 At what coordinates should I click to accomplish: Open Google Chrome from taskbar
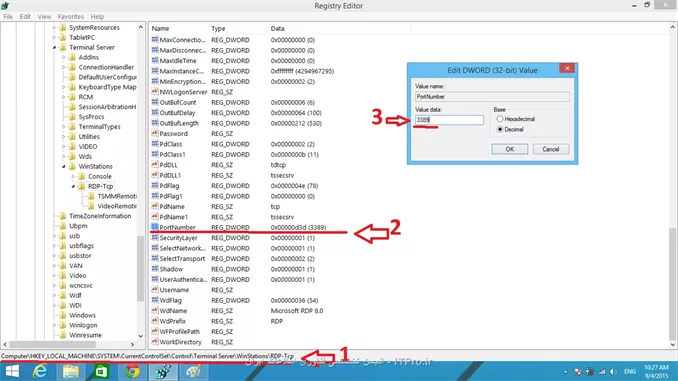click(x=132, y=371)
